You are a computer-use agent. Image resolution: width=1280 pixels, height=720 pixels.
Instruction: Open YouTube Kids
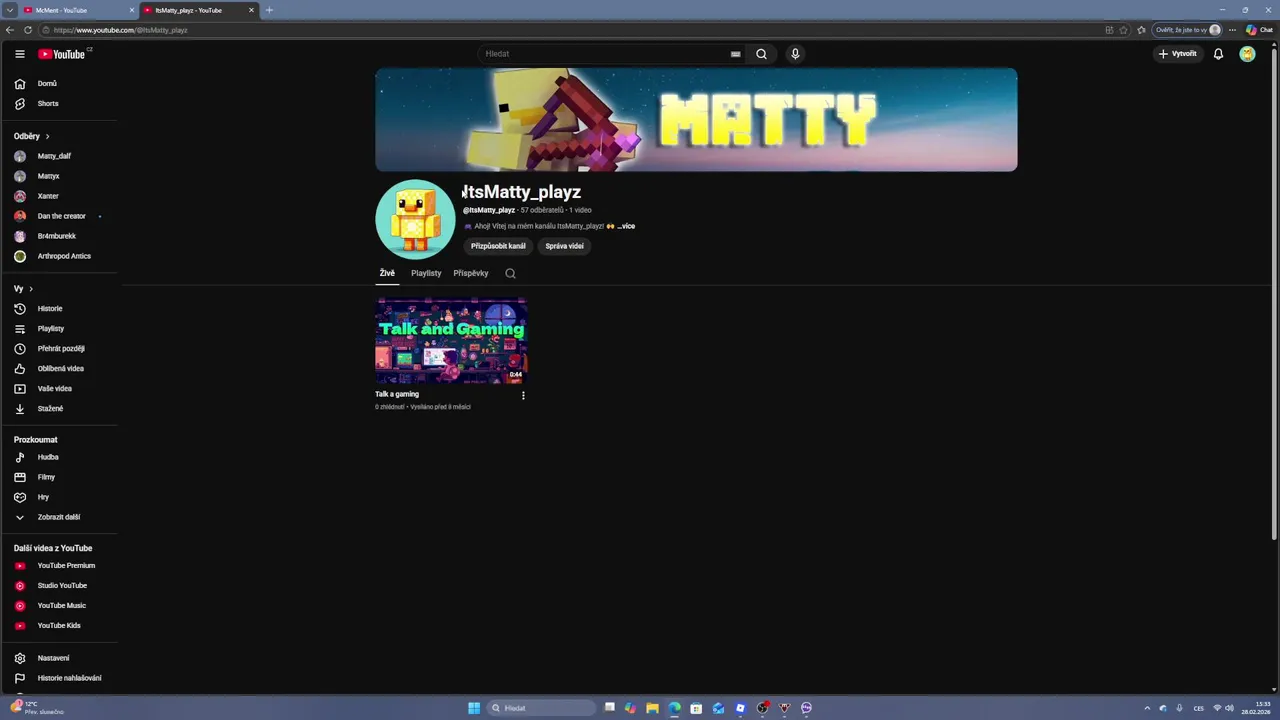tap(60, 626)
